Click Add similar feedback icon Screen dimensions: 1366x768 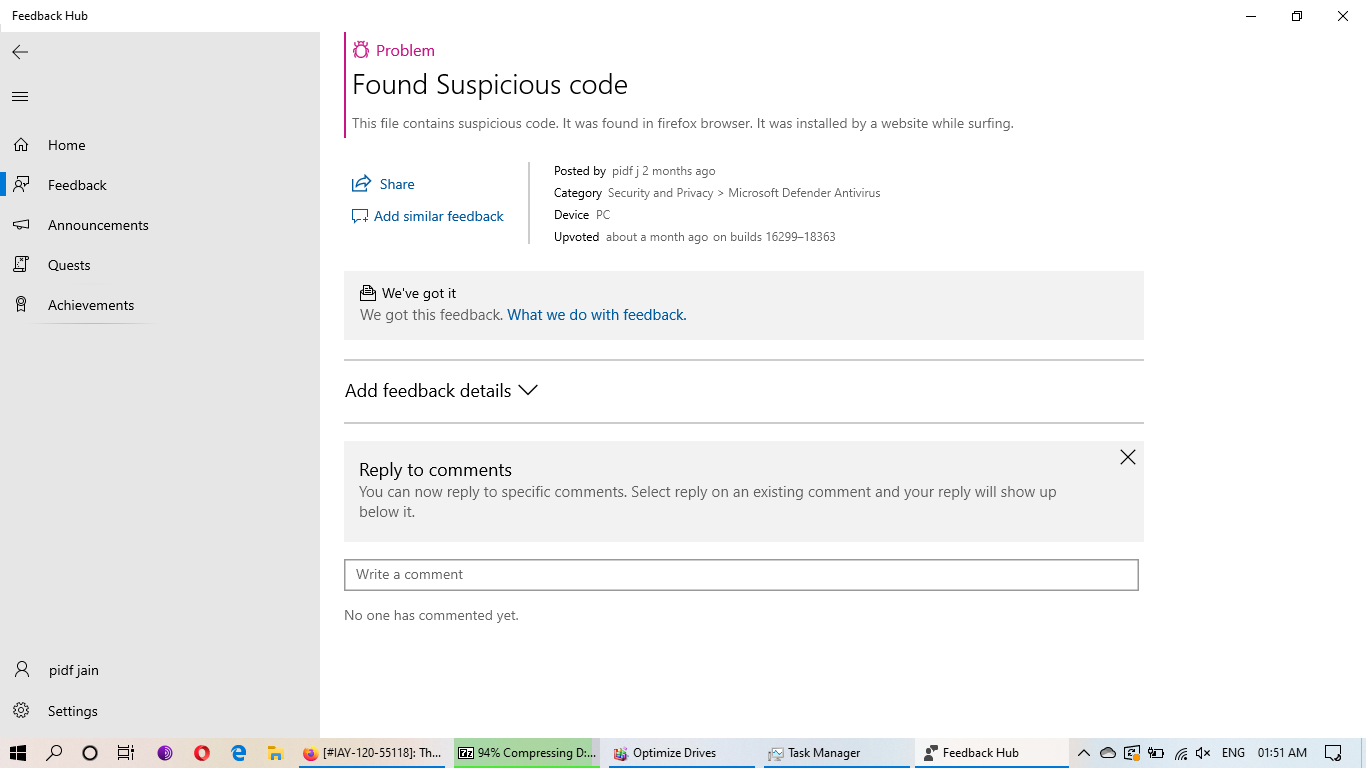[360, 216]
